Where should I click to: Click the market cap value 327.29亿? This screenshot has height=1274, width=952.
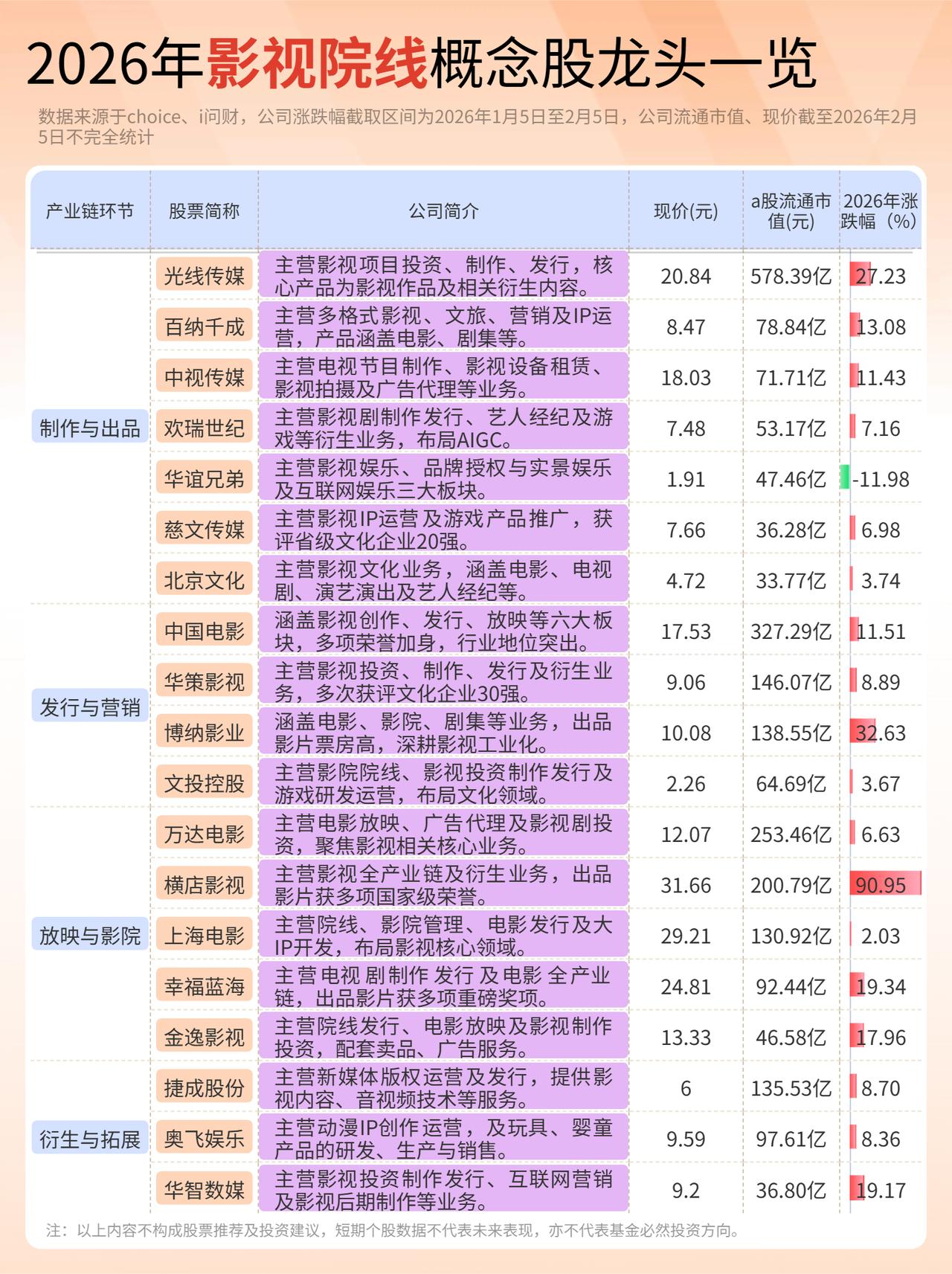pos(791,631)
